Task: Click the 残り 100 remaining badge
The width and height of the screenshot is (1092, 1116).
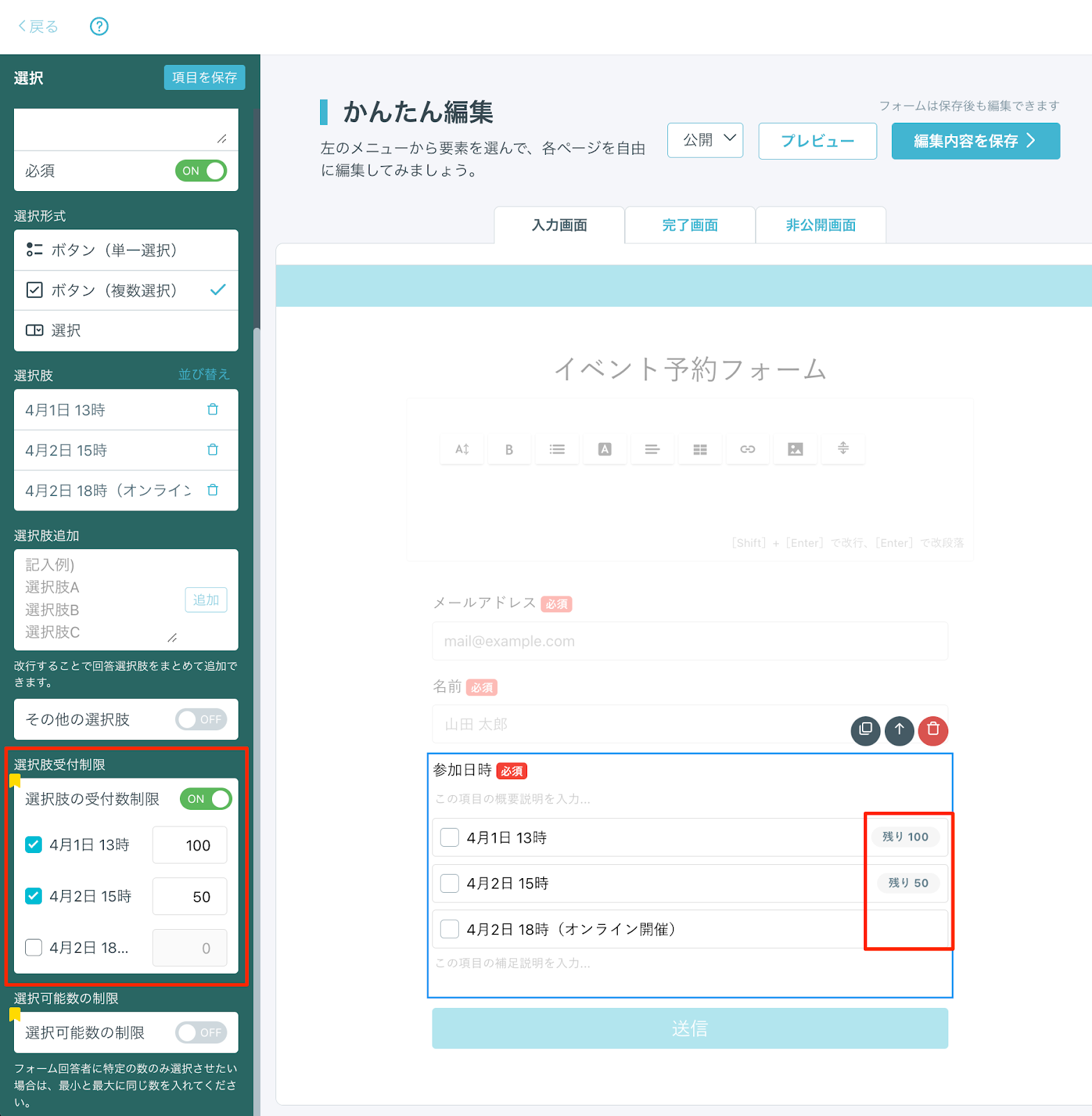Action: click(x=905, y=837)
